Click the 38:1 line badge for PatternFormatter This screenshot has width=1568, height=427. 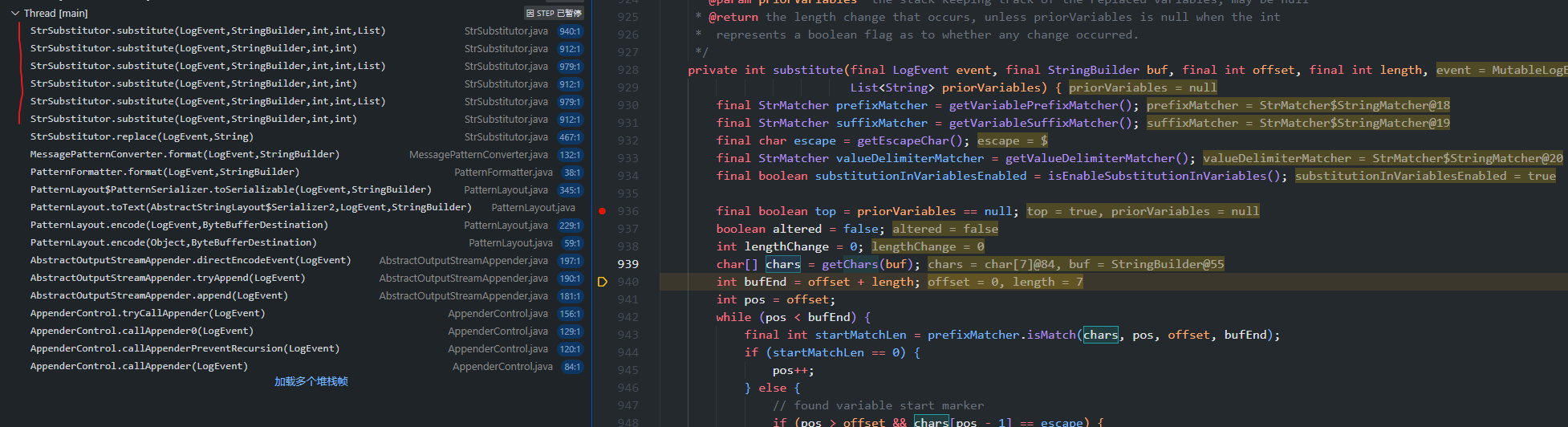(571, 173)
